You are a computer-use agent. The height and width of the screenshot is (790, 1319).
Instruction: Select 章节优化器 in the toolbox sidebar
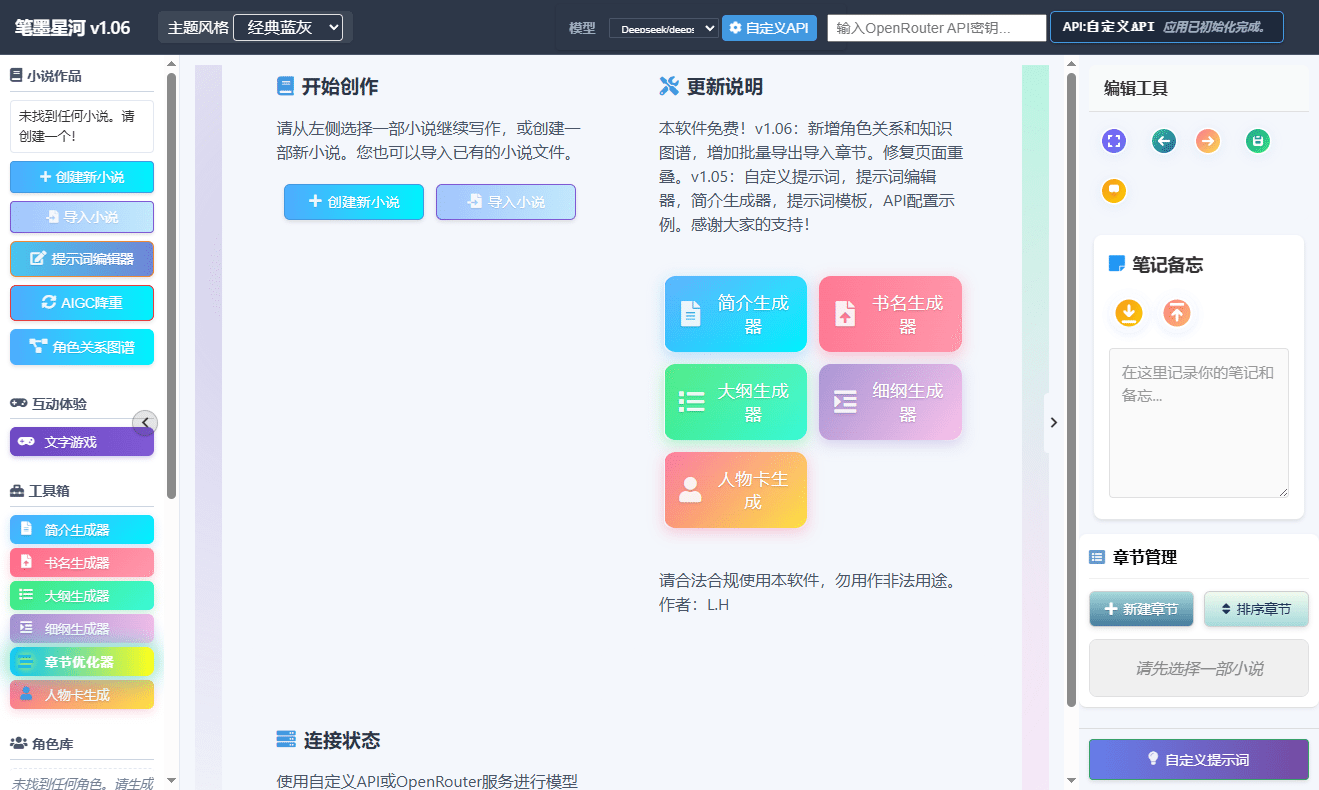[x=81, y=661]
